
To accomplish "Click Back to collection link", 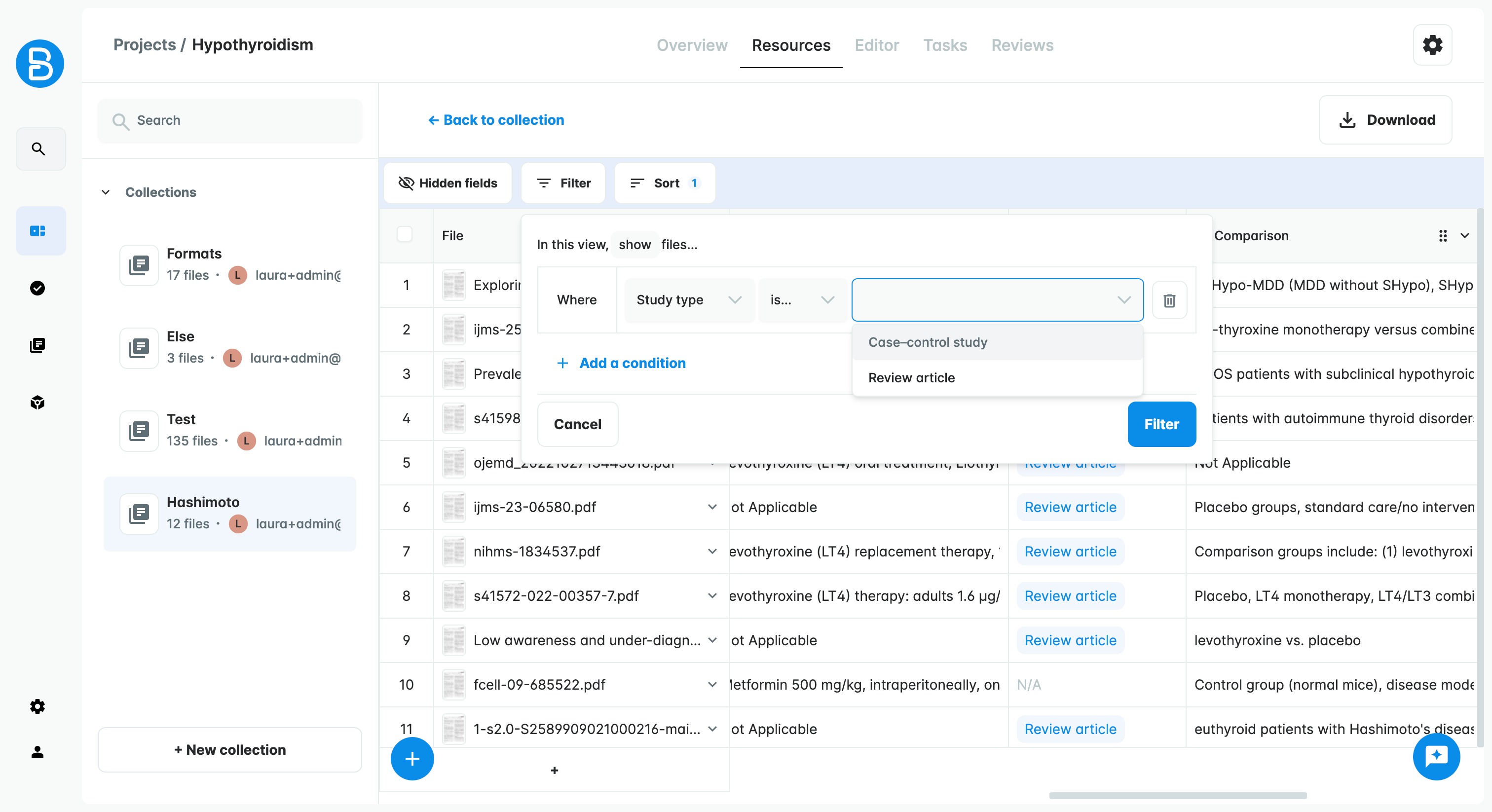I will 496,120.
